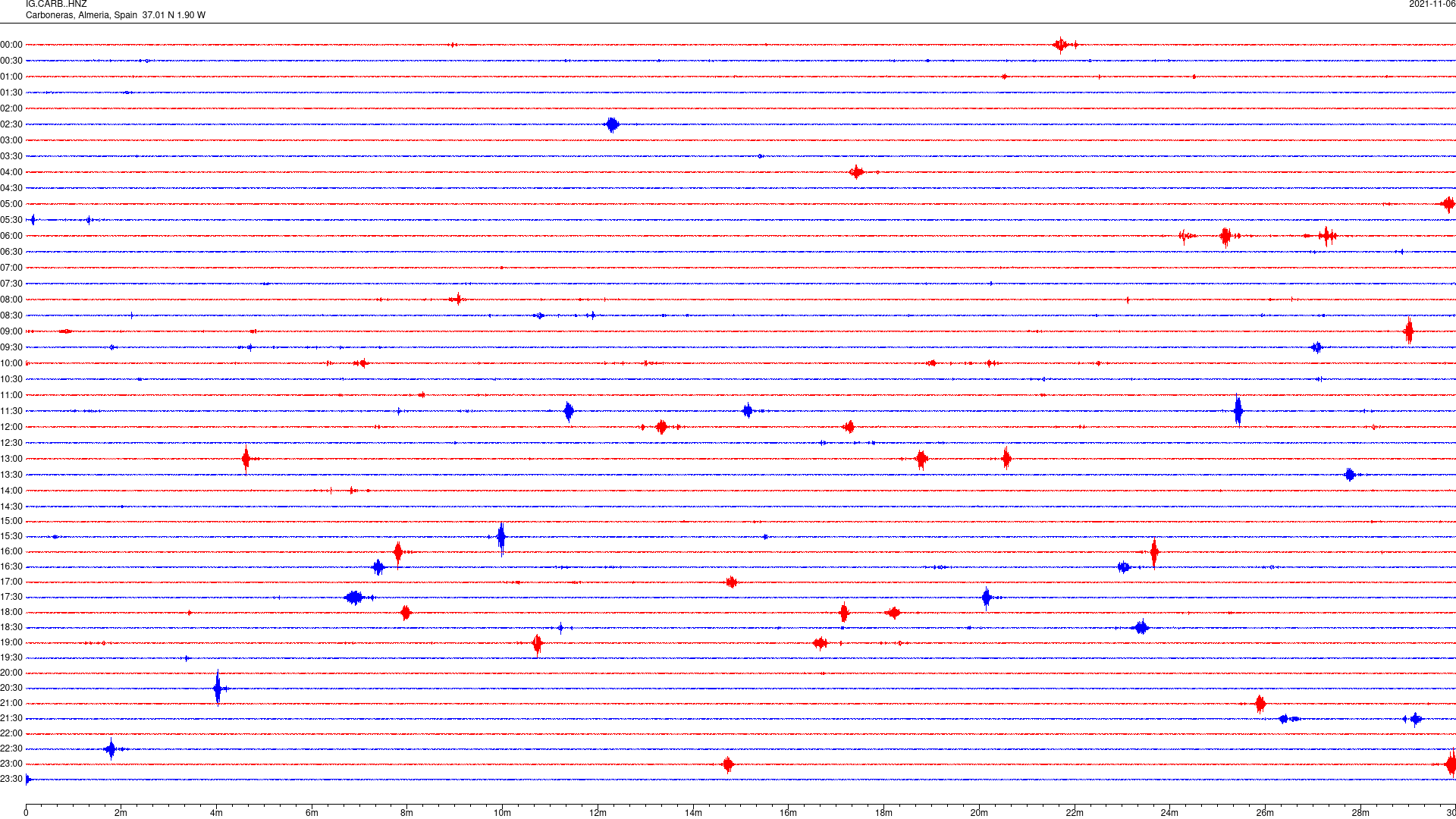Click the red seismic event on 21:00 trace
This screenshot has height=819, width=1456.
(1260, 704)
